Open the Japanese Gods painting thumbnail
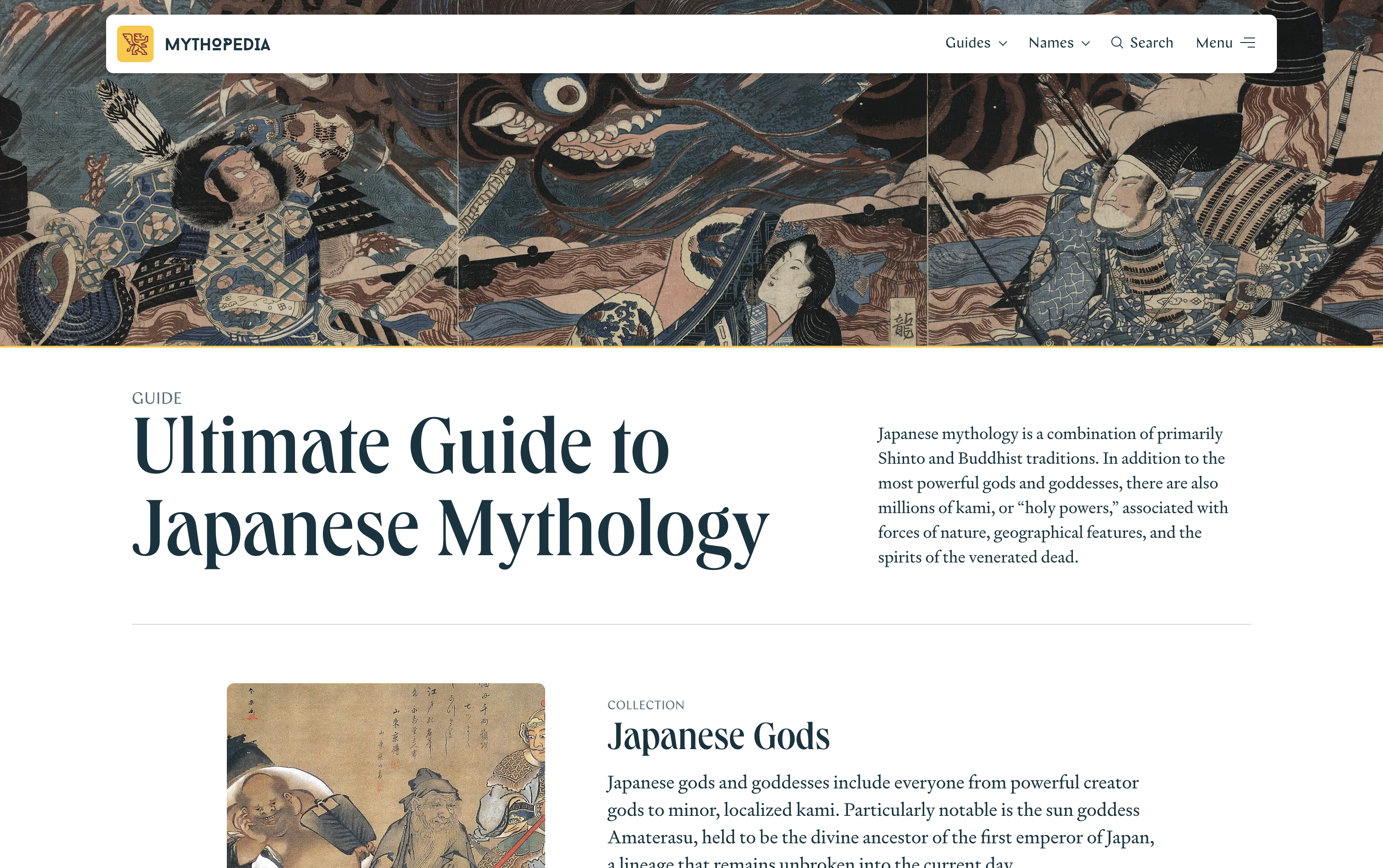This screenshot has width=1383, height=868. tap(386, 776)
